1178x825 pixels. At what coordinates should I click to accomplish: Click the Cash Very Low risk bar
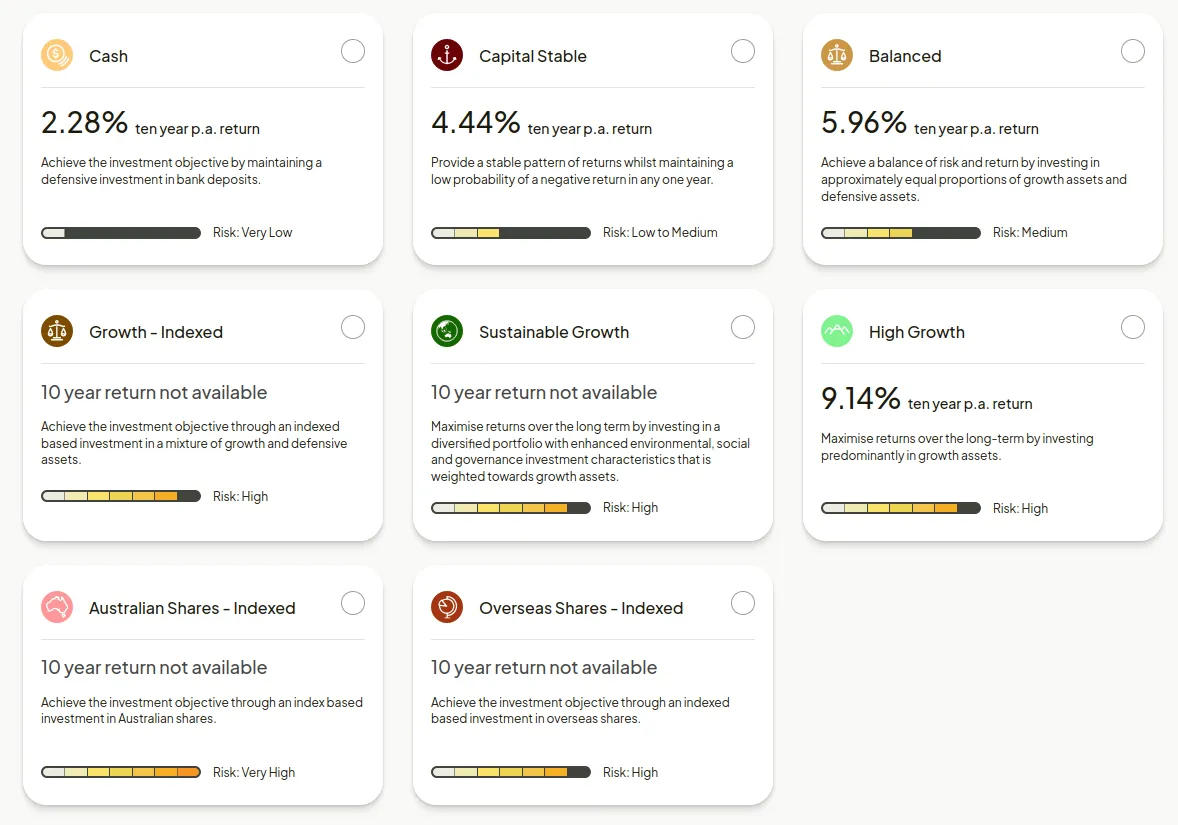click(121, 233)
